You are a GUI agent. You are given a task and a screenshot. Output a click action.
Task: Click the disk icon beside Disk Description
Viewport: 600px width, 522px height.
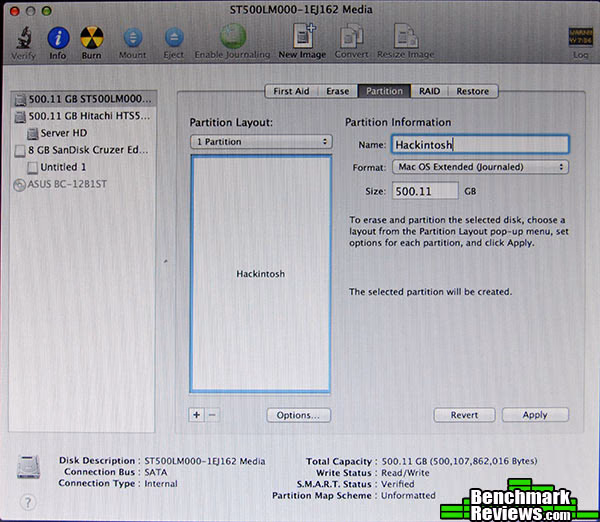[x=28, y=467]
